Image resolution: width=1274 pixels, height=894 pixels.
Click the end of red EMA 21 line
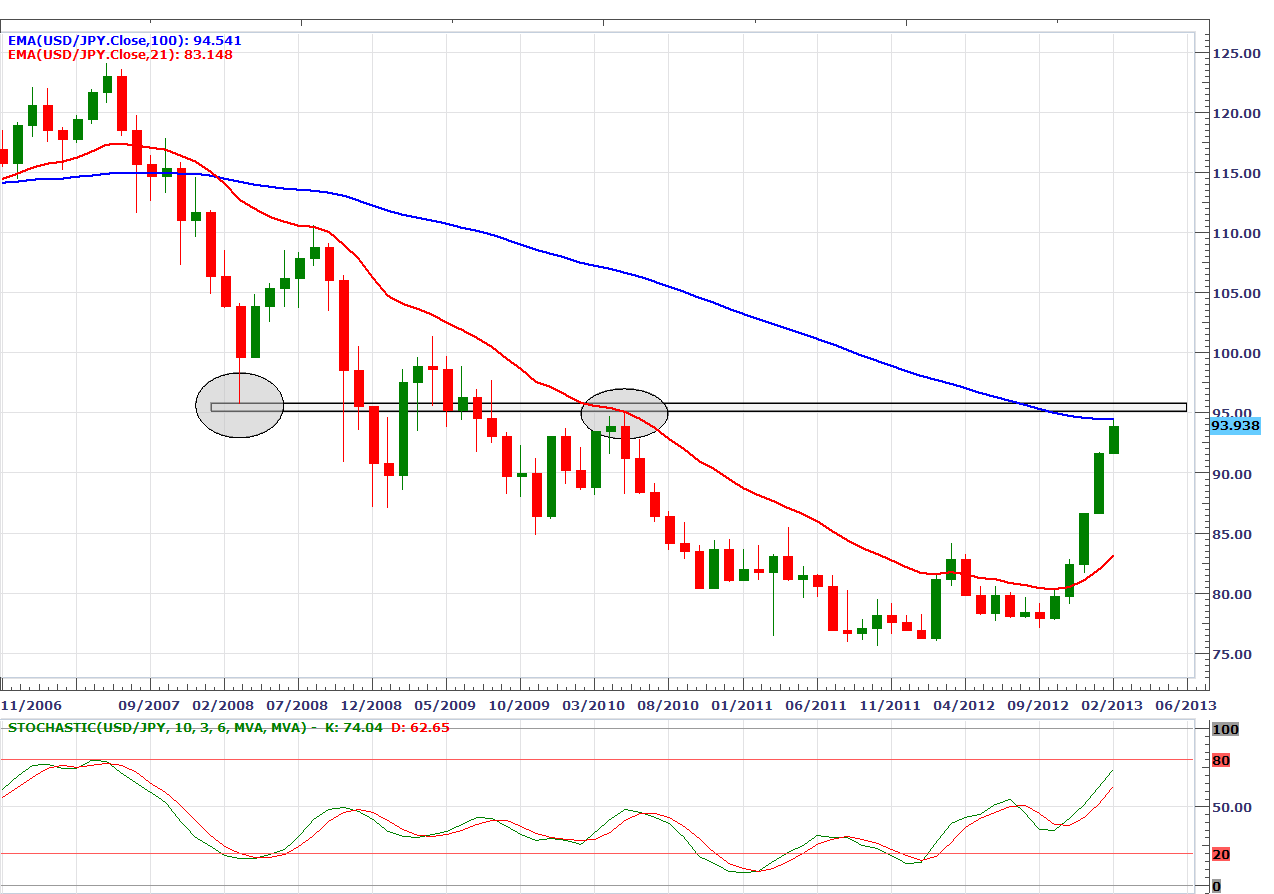1113,556
